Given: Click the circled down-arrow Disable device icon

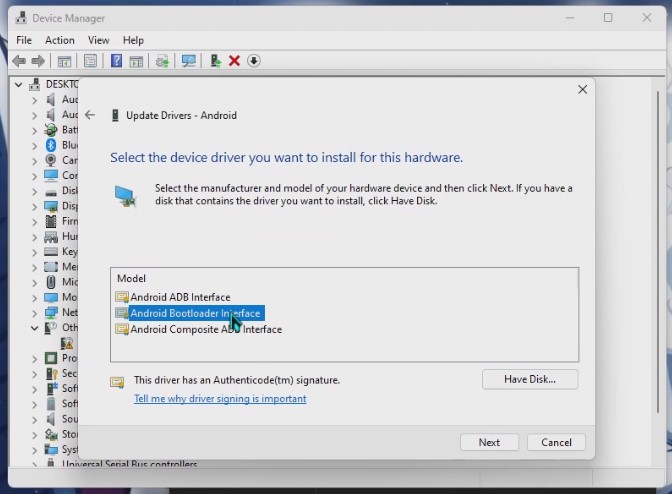Looking at the screenshot, I should point(254,61).
